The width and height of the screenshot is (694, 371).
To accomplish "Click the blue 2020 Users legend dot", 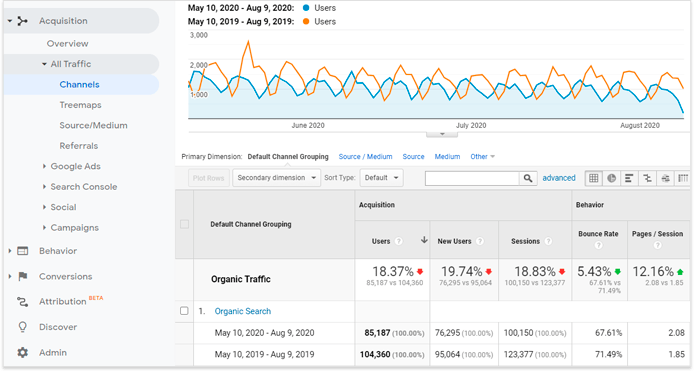I will point(306,8).
